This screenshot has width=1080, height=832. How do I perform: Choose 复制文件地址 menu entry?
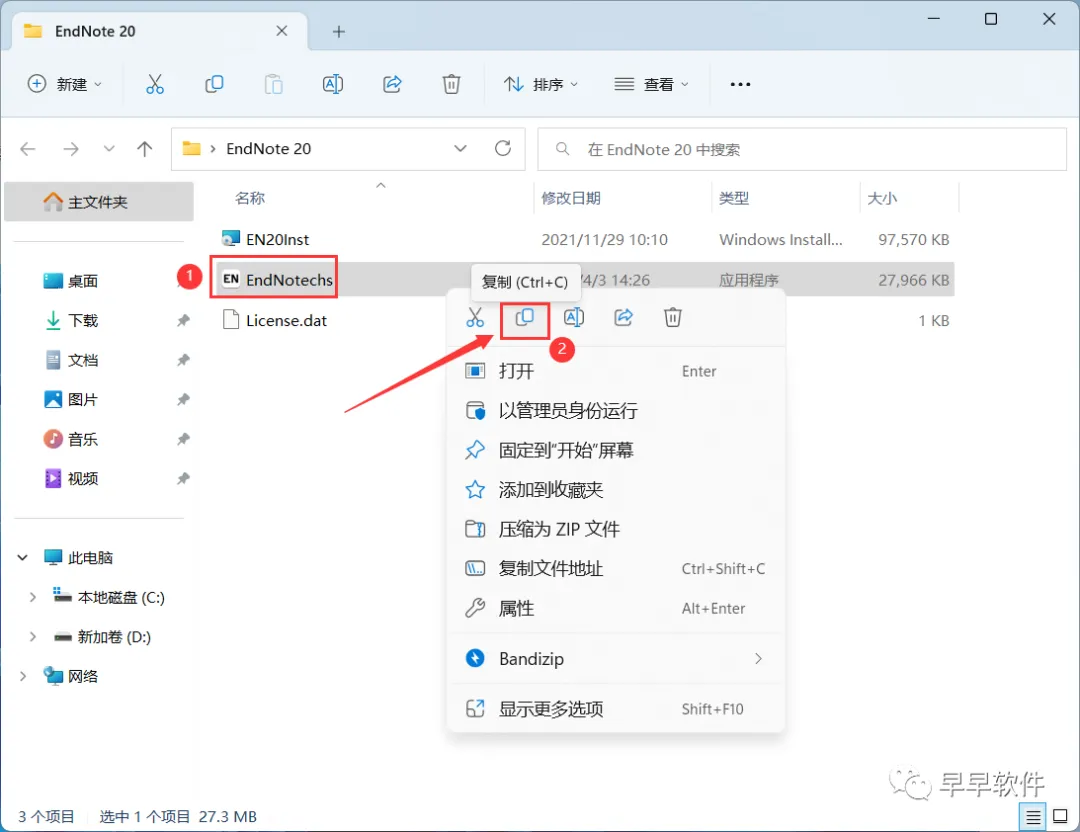pos(616,569)
